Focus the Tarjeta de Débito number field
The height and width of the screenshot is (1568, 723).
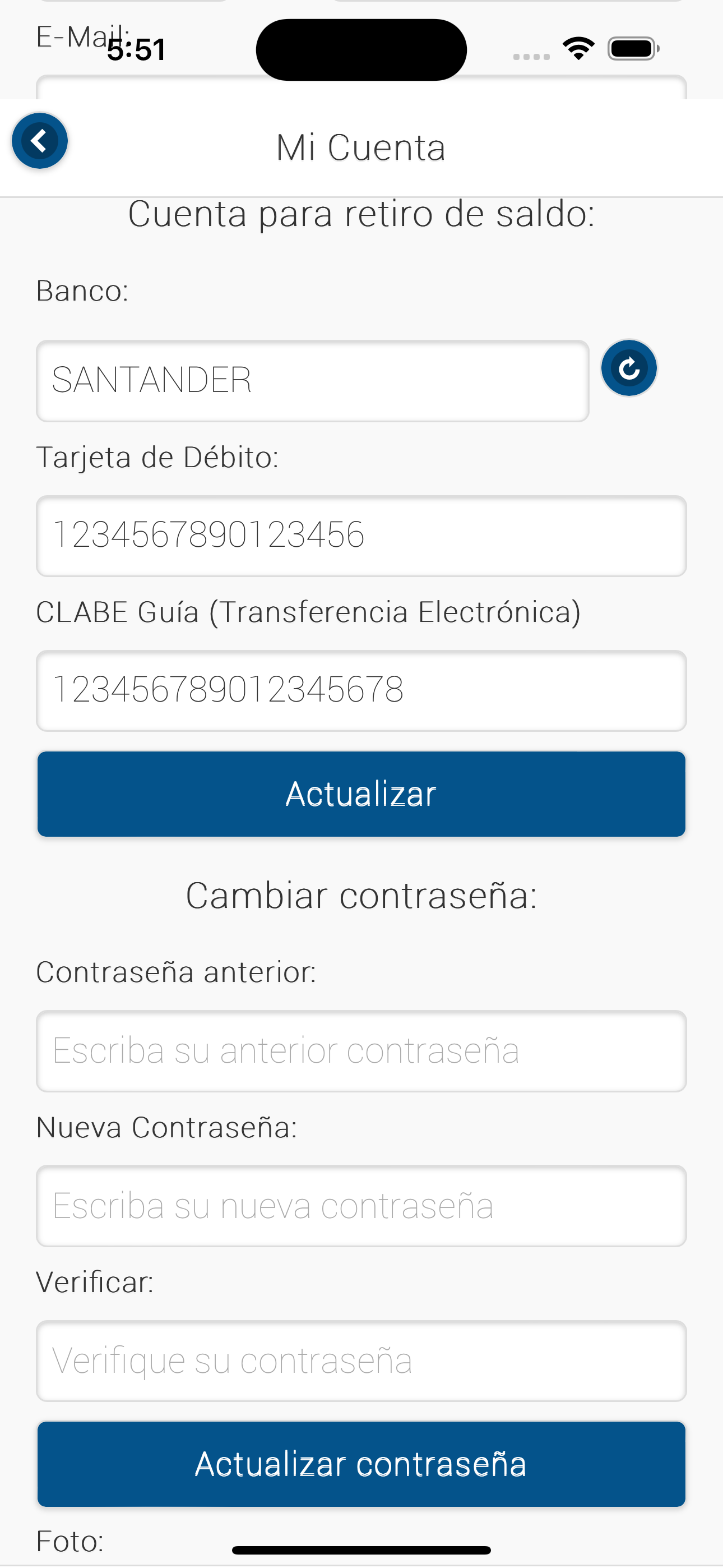361,536
